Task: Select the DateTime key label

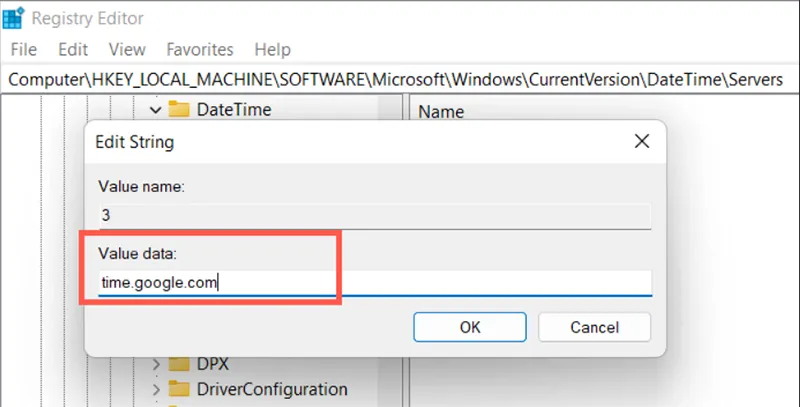Action: (233, 109)
